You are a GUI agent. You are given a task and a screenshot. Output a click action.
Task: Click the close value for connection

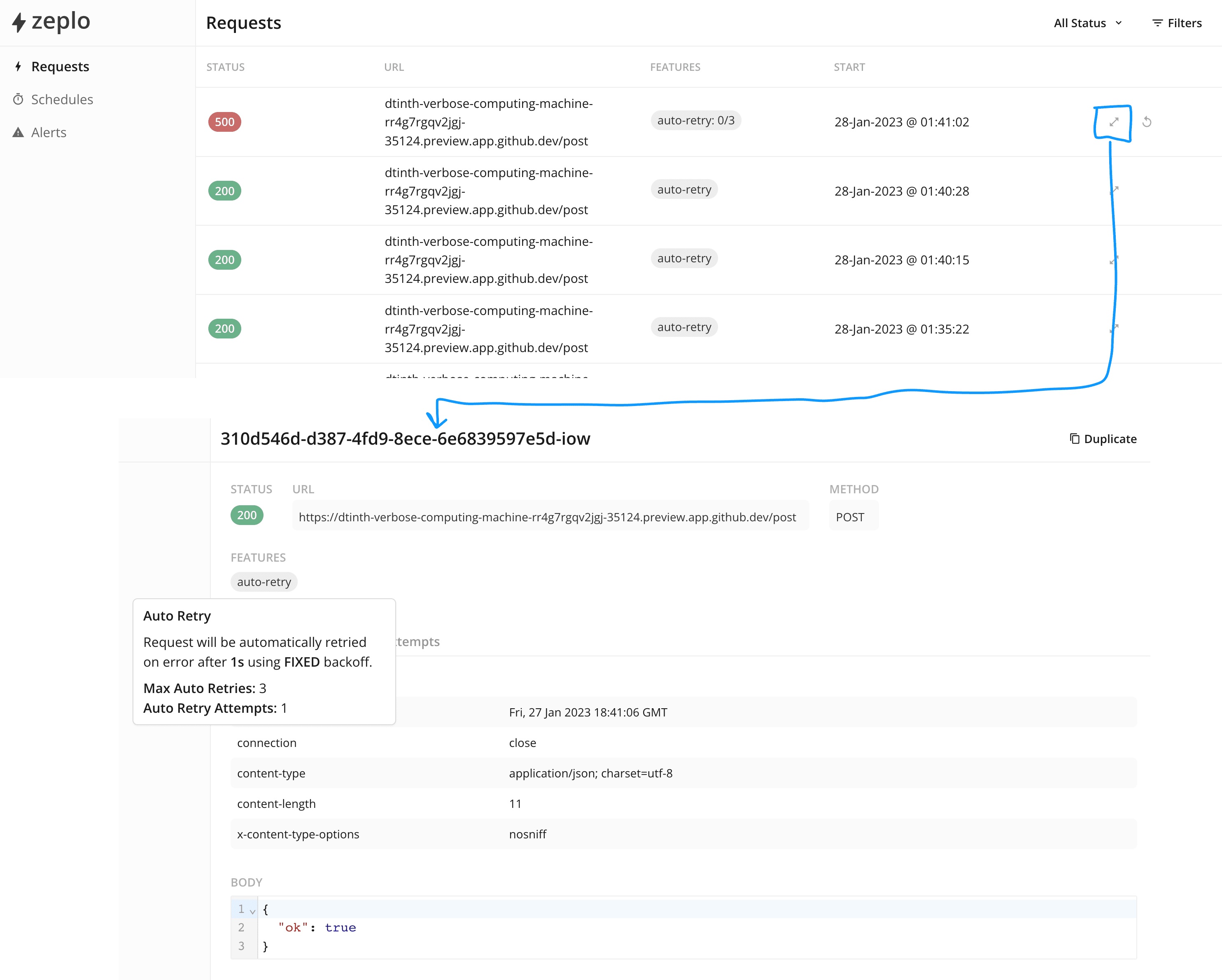(522, 742)
